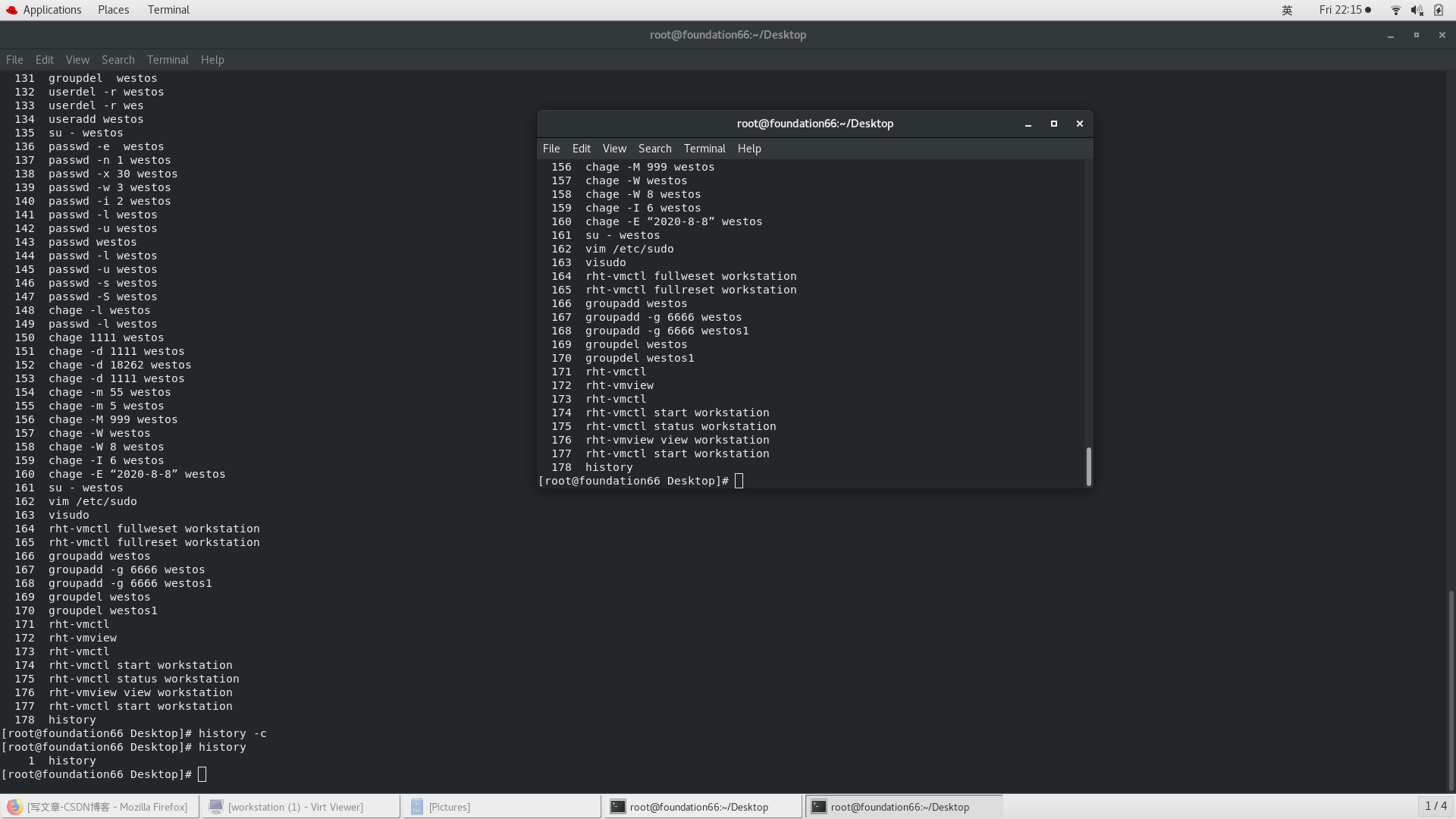
Task: Open the Edit menu of the background terminal
Action: pyautogui.click(x=44, y=60)
